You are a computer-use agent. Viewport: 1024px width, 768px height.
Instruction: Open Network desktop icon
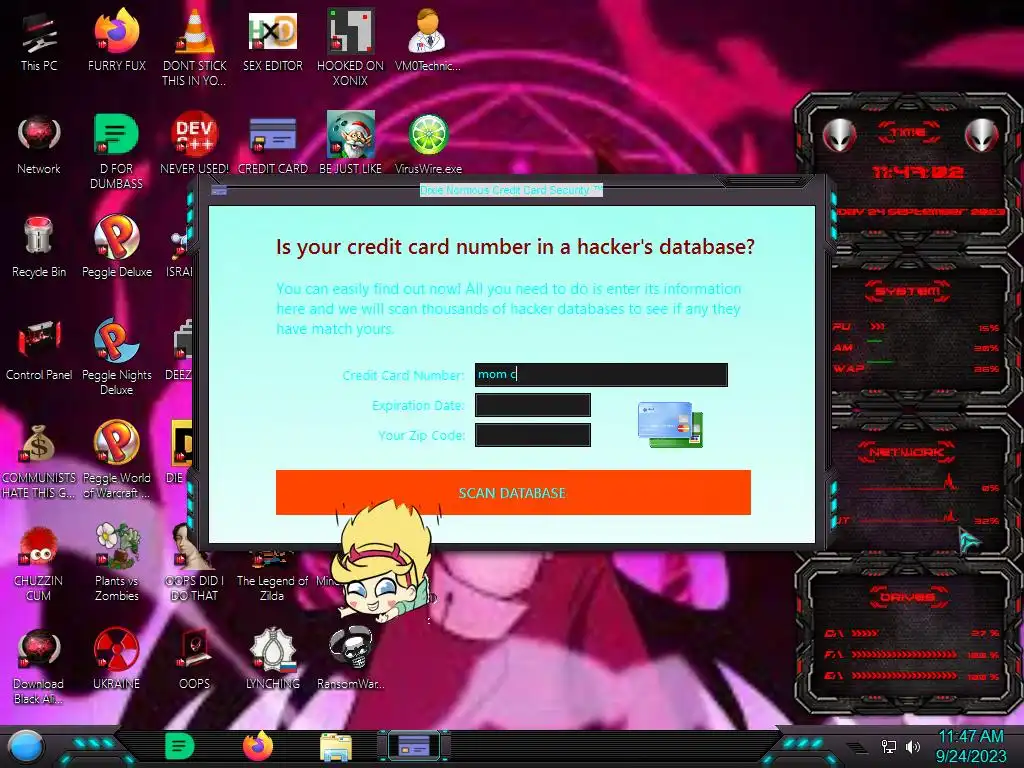point(39,144)
